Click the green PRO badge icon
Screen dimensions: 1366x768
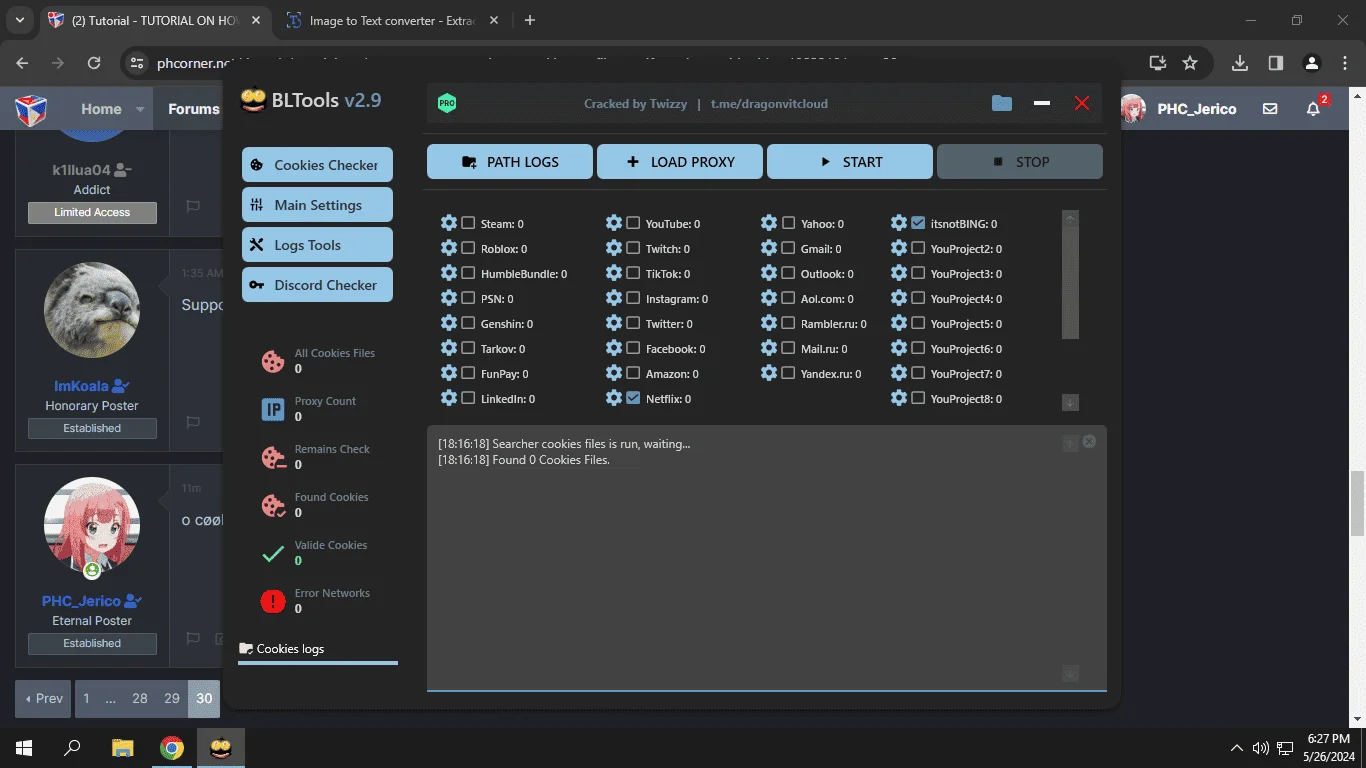point(447,103)
